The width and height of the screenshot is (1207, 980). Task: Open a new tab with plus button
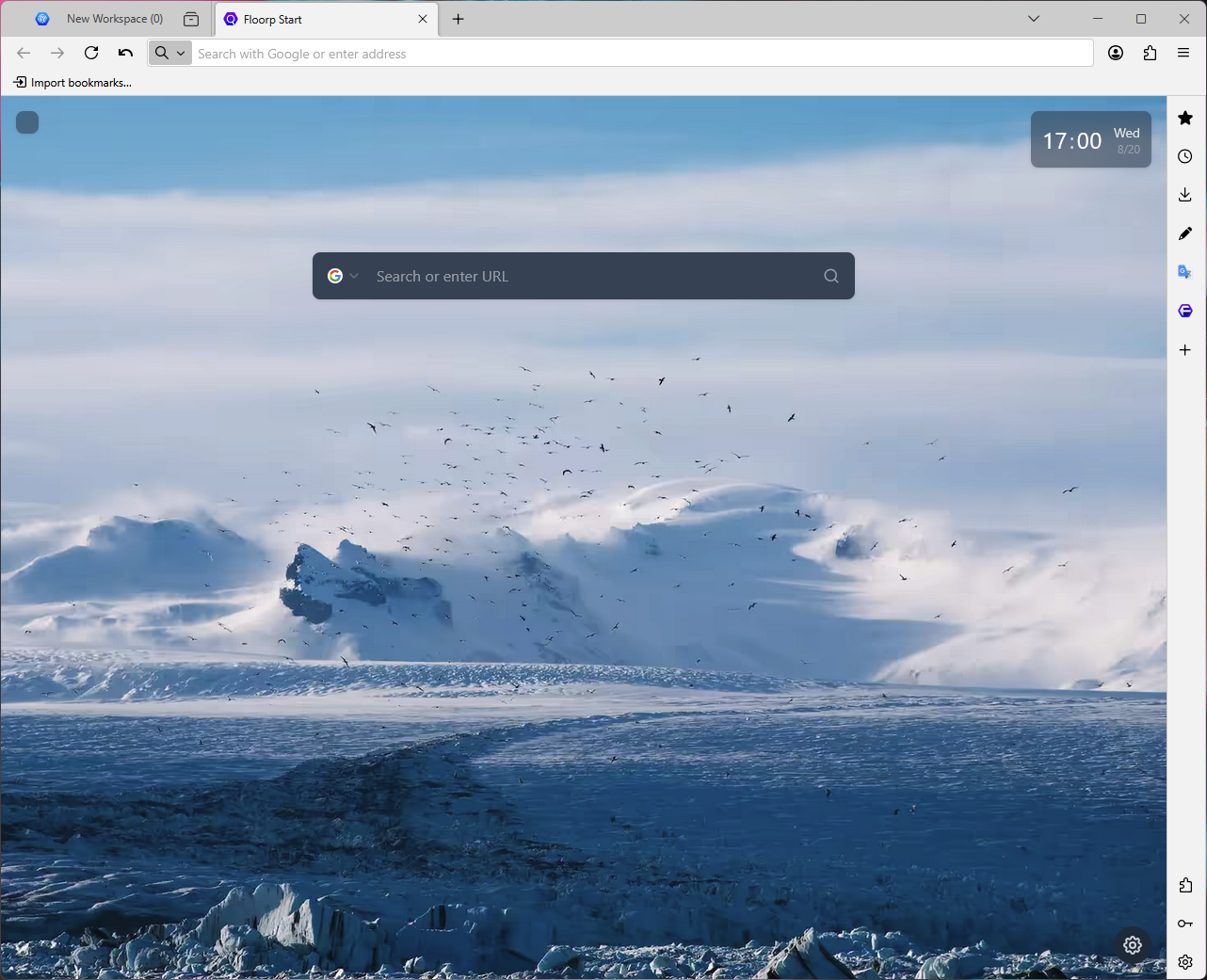(459, 19)
